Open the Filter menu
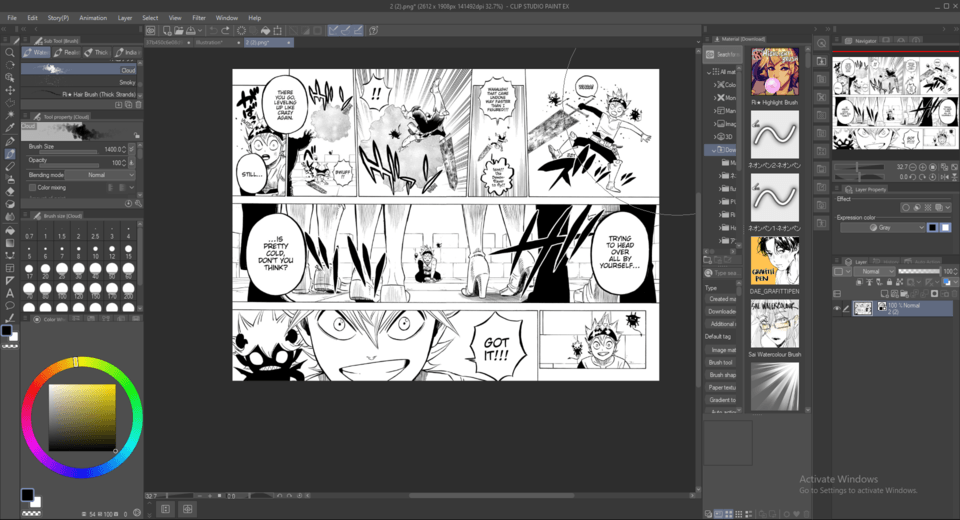This screenshot has width=960, height=520. pyautogui.click(x=199, y=18)
